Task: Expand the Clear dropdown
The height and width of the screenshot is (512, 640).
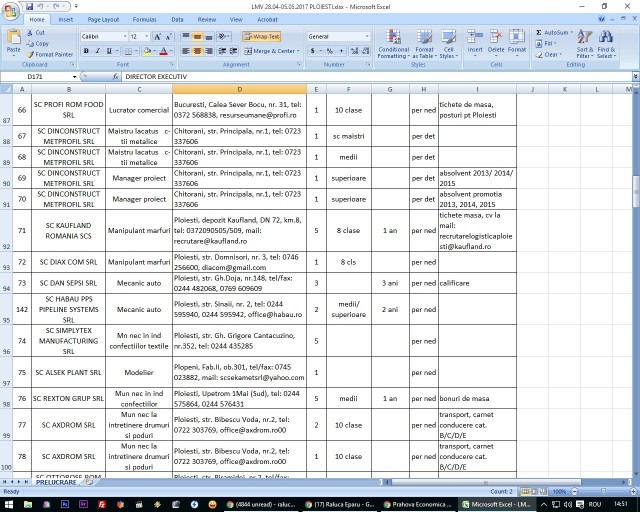Action: point(561,54)
